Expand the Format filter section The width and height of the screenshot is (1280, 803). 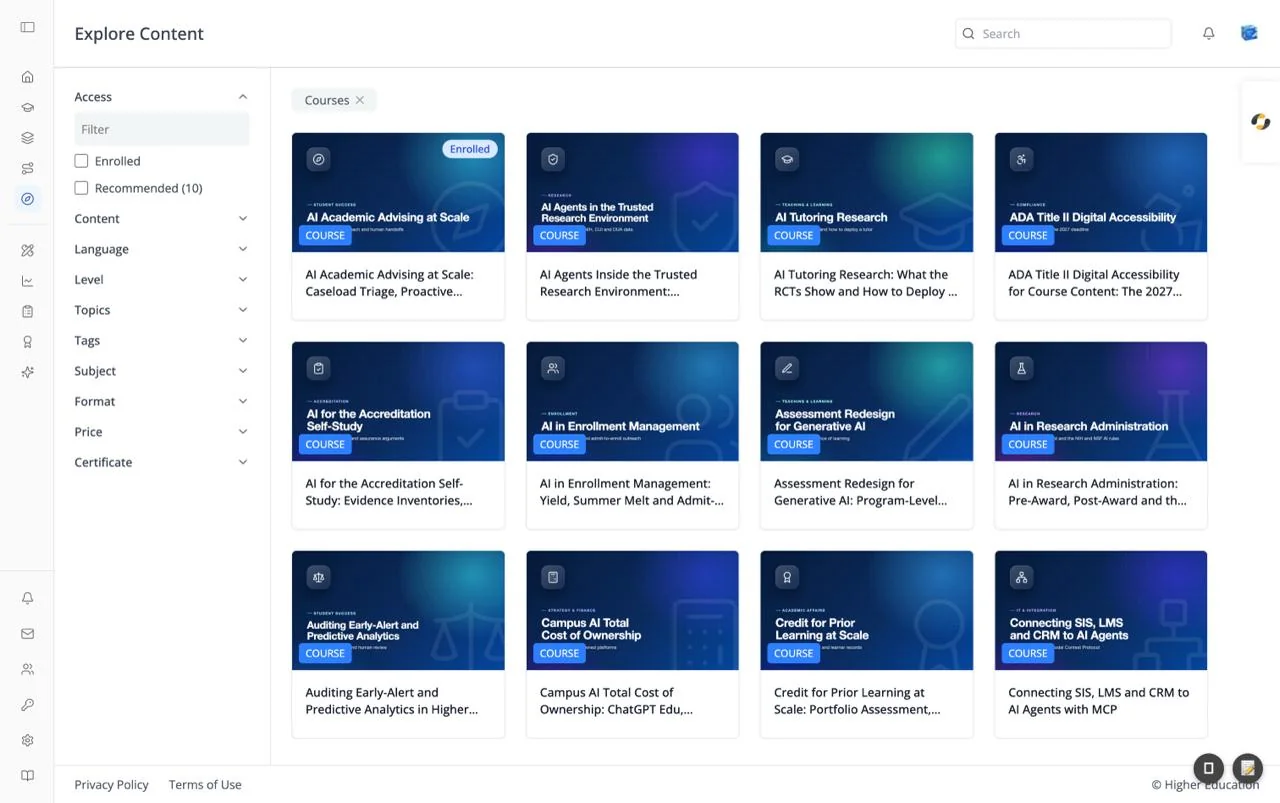(161, 402)
